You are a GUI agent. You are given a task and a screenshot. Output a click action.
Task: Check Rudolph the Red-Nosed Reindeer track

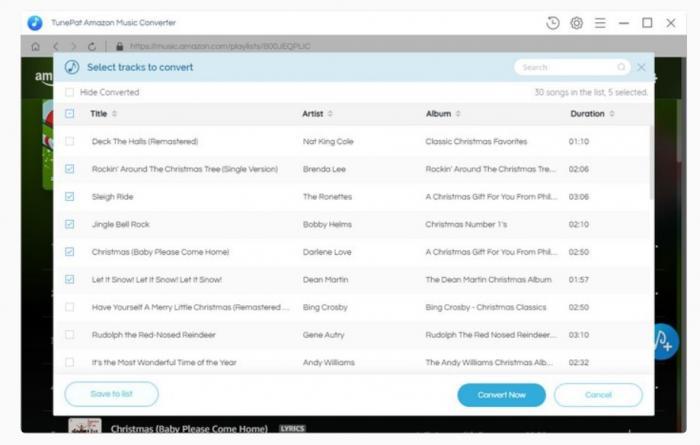70,335
